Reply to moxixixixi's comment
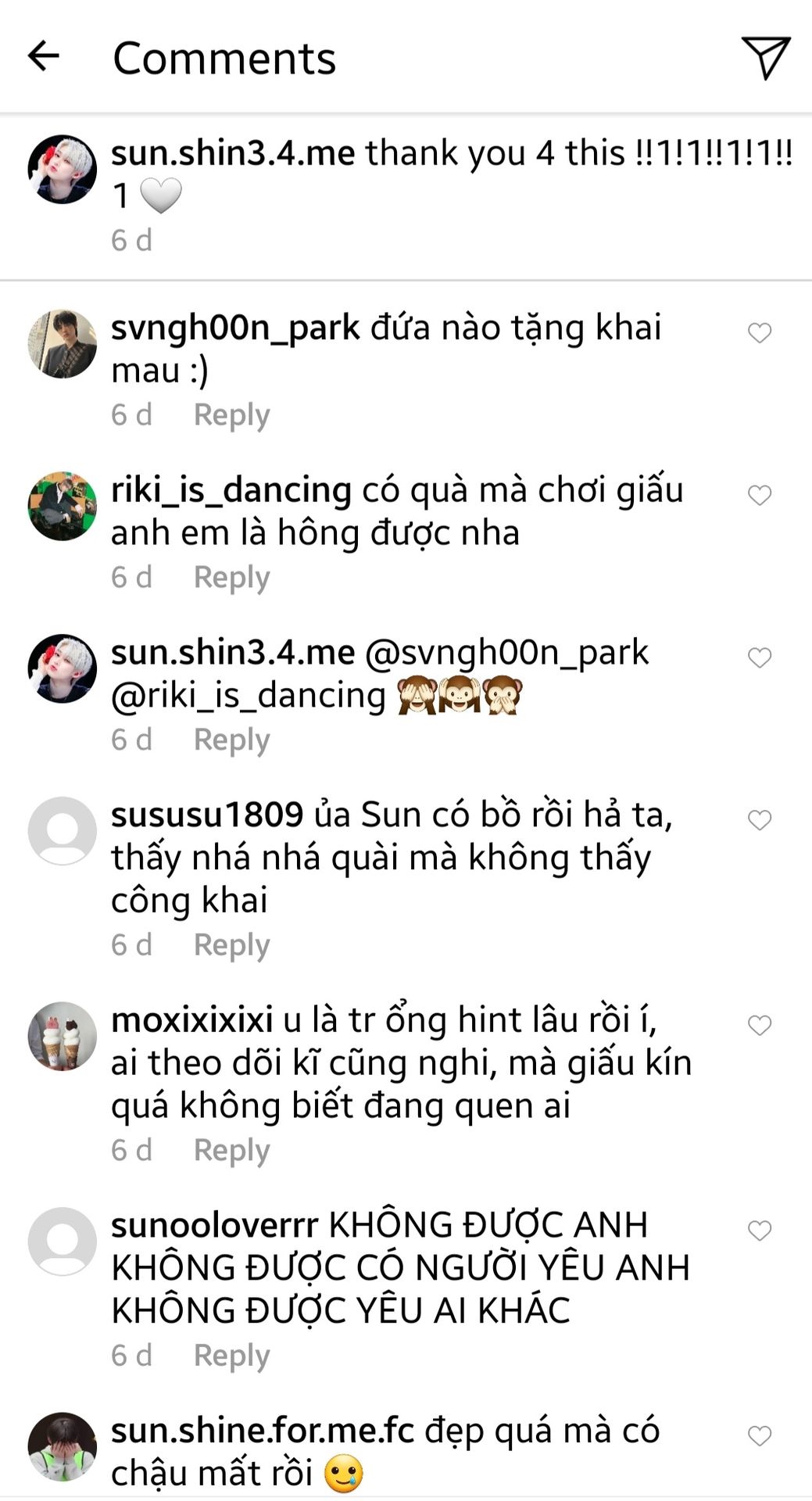812x1501 pixels. (x=231, y=1150)
